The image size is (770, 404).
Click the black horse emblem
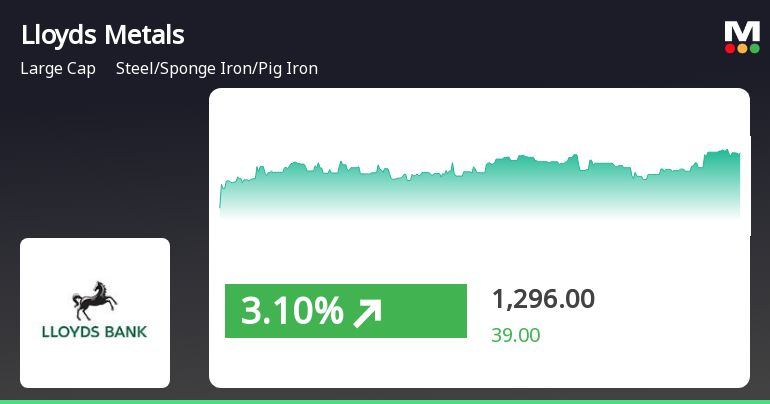(95, 299)
